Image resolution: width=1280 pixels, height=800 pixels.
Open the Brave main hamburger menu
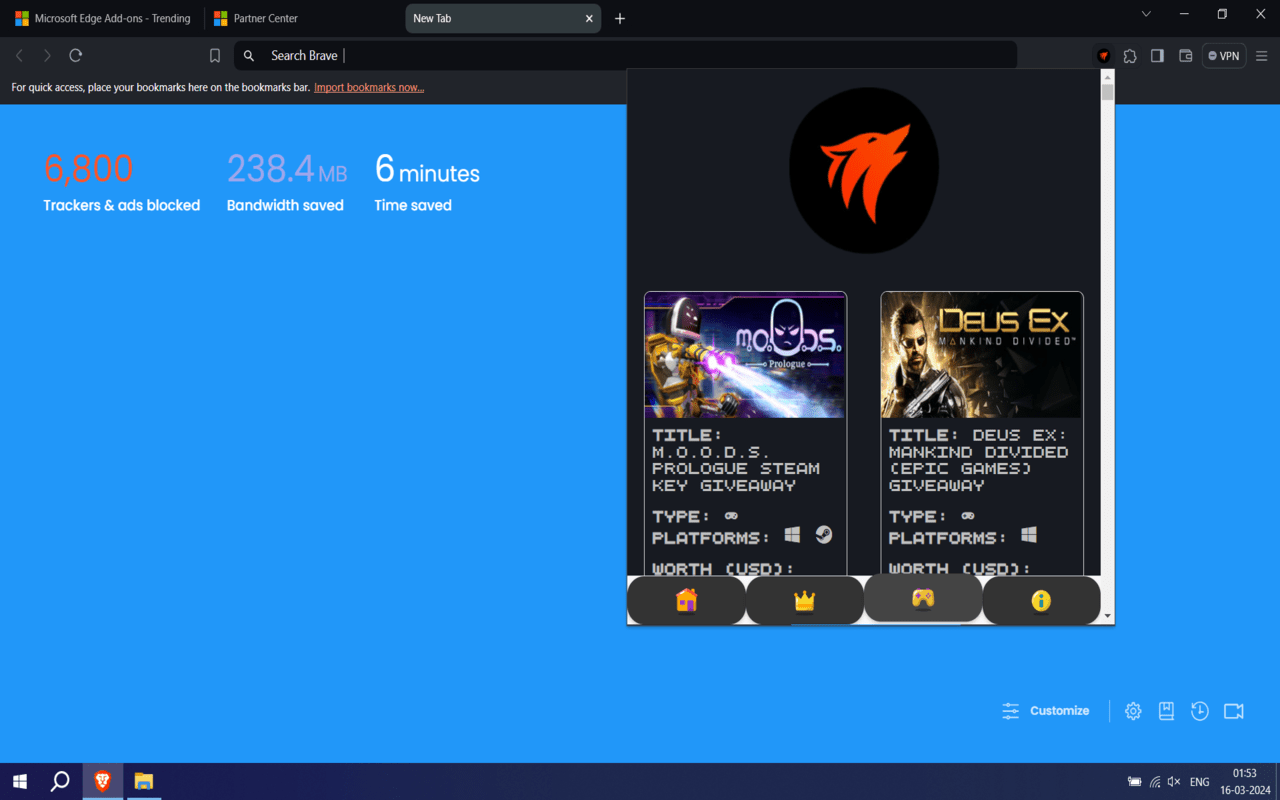(x=1262, y=56)
